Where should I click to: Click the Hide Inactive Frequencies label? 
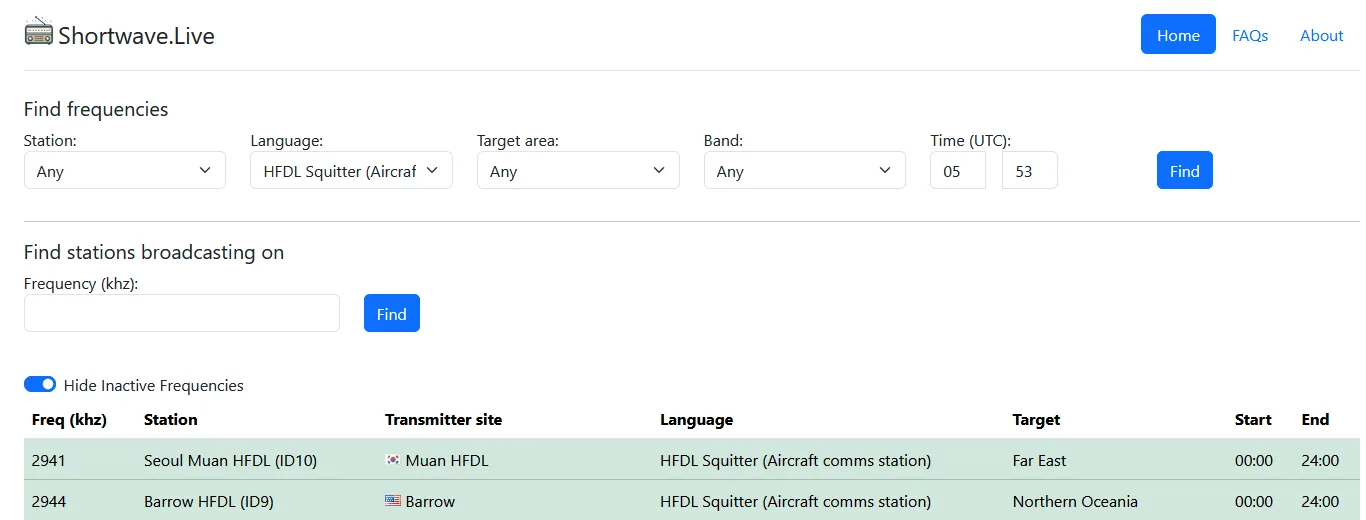point(154,386)
